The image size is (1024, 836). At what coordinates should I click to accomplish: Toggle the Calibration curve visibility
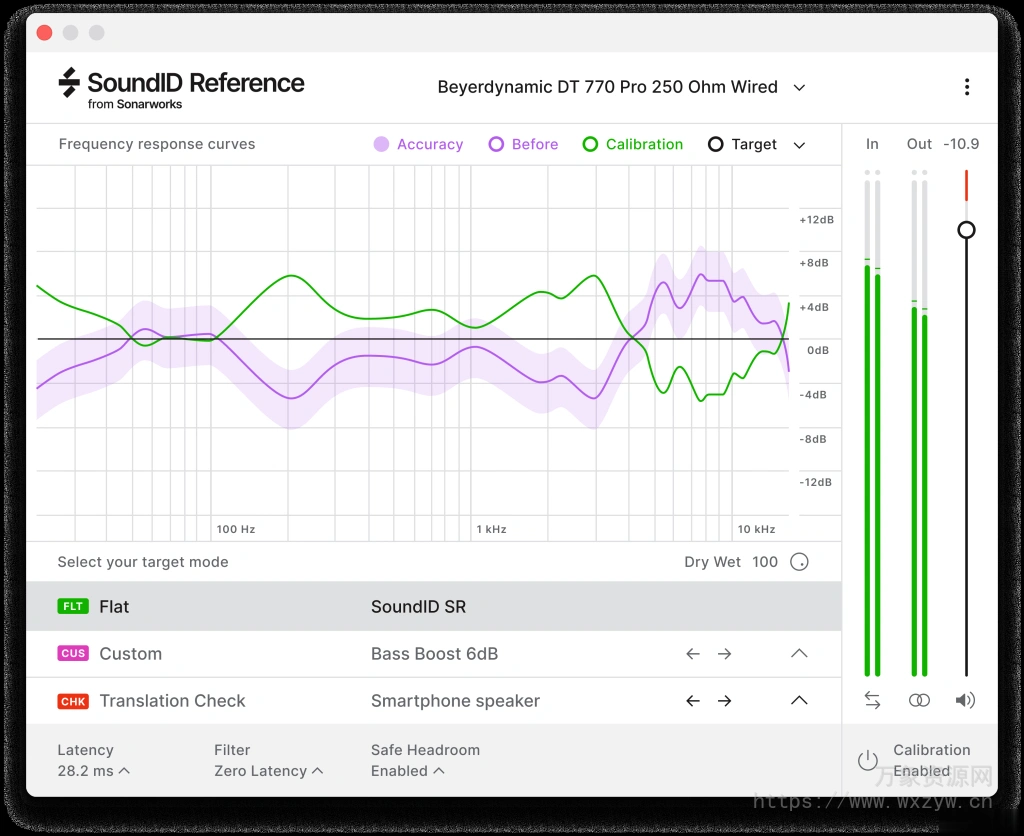pyautogui.click(x=590, y=144)
